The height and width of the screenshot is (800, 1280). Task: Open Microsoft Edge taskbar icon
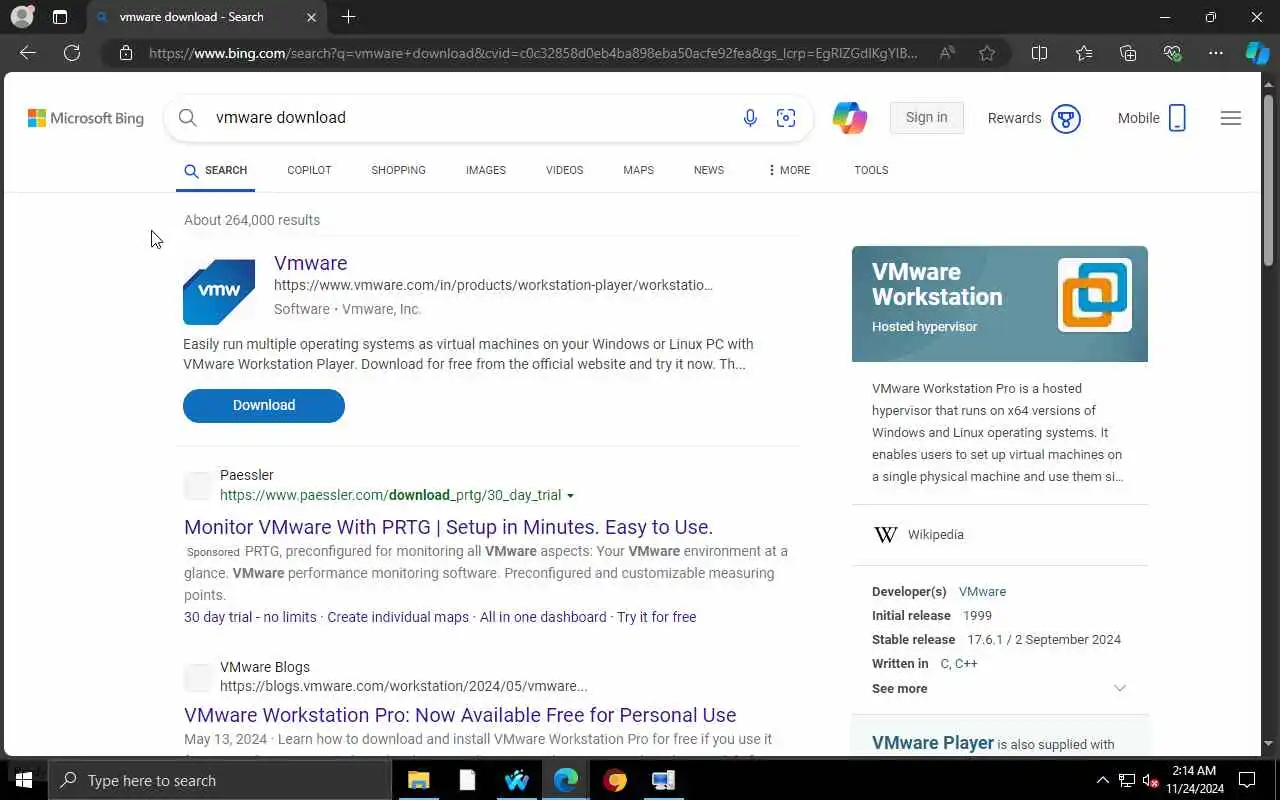pos(566,780)
